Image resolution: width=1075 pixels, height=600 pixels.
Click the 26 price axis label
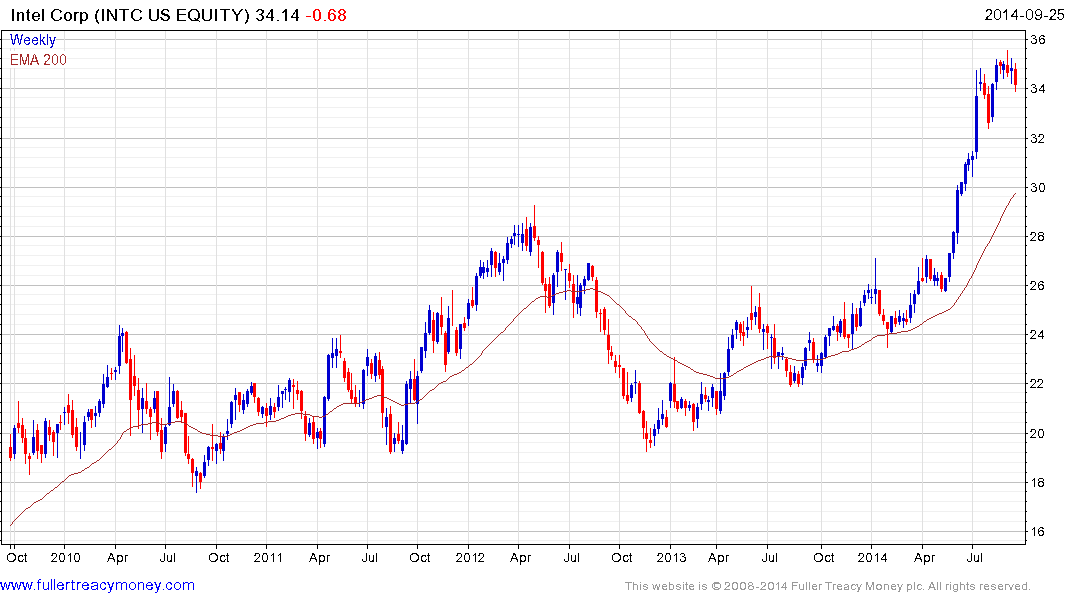pos(1038,285)
